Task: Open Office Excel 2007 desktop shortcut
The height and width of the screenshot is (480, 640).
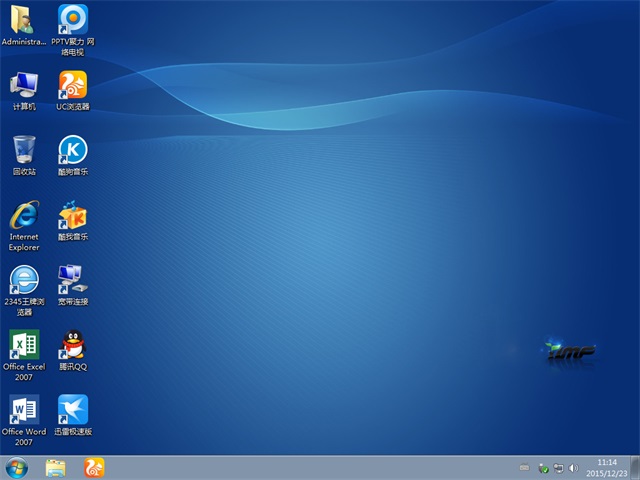Action: tap(23, 345)
